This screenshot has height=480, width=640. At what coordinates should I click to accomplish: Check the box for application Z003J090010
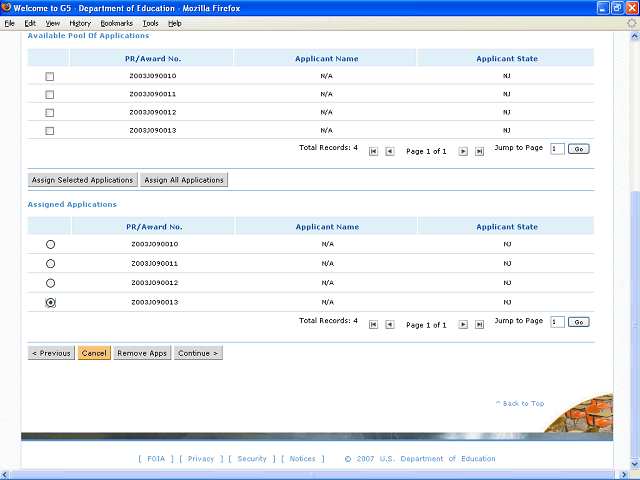(x=50, y=77)
